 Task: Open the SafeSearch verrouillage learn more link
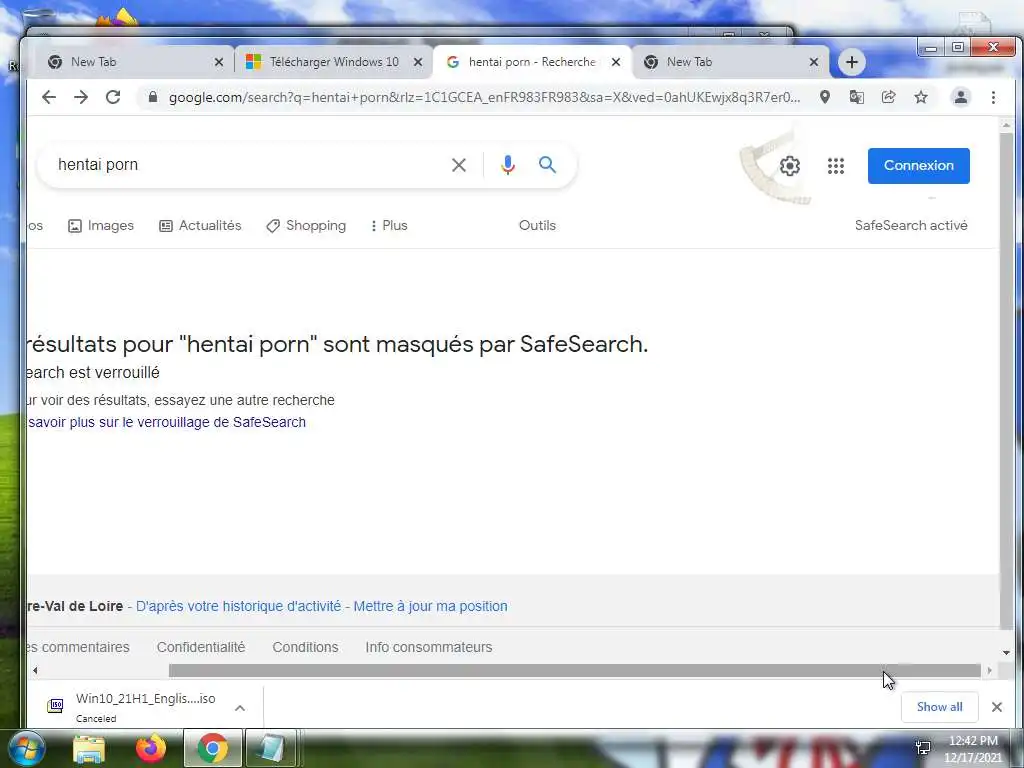tap(167, 422)
